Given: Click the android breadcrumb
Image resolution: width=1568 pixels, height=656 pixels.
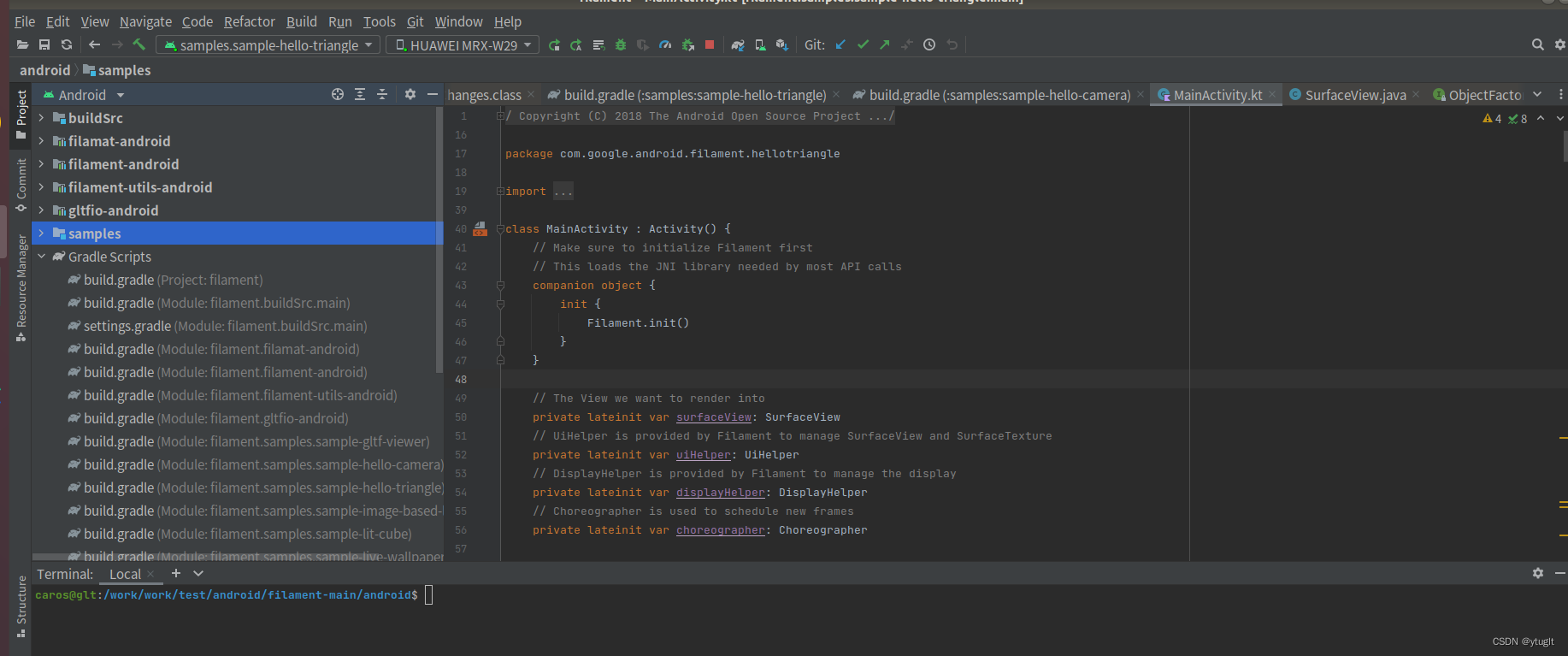Looking at the screenshot, I should tap(44, 70).
